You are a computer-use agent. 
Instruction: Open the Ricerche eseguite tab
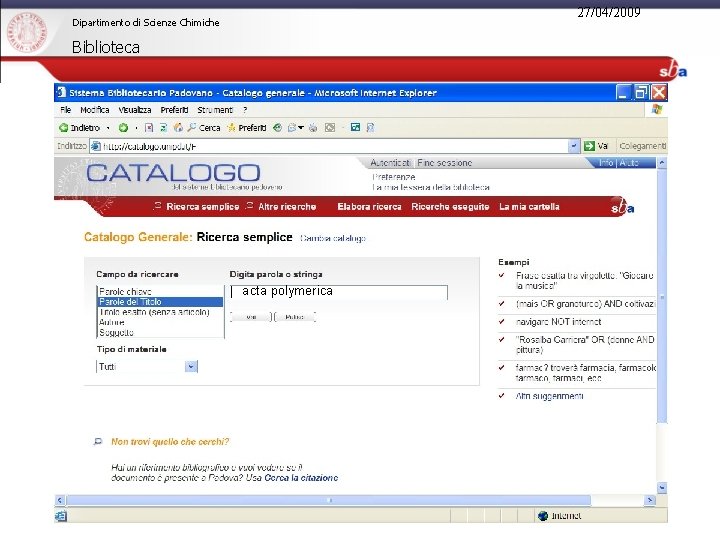coord(450,207)
